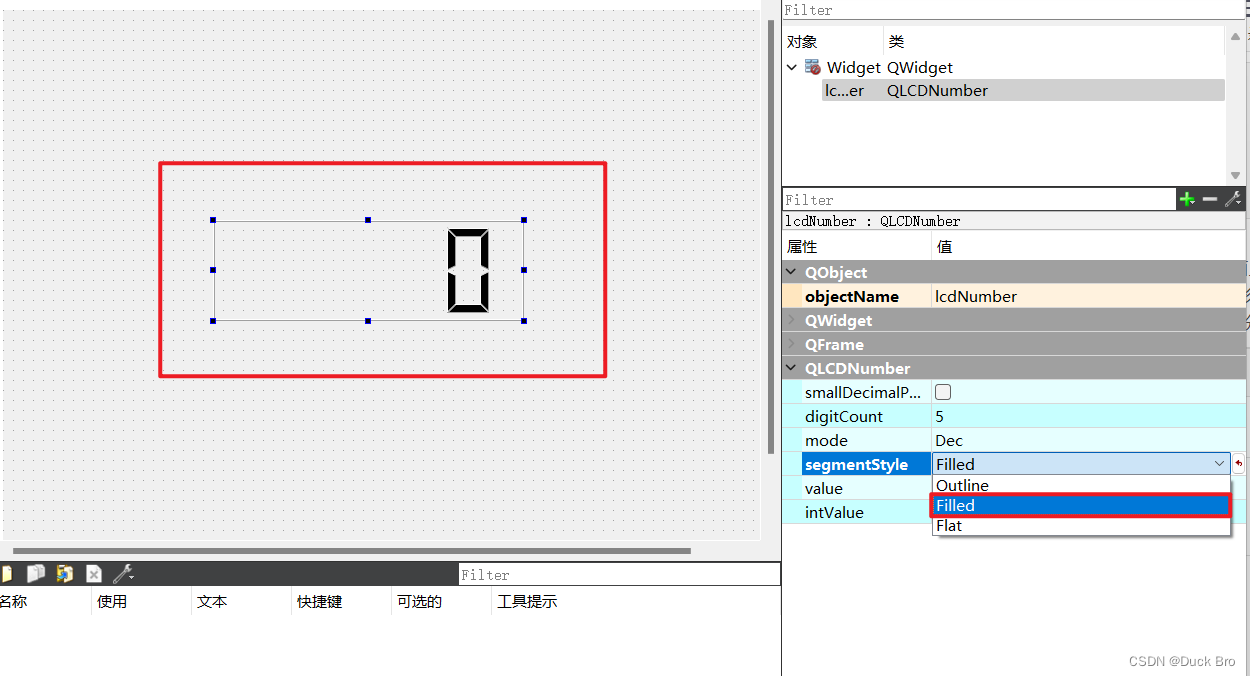
Task: Click the new action icon in the action editor
Action: point(6,573)
